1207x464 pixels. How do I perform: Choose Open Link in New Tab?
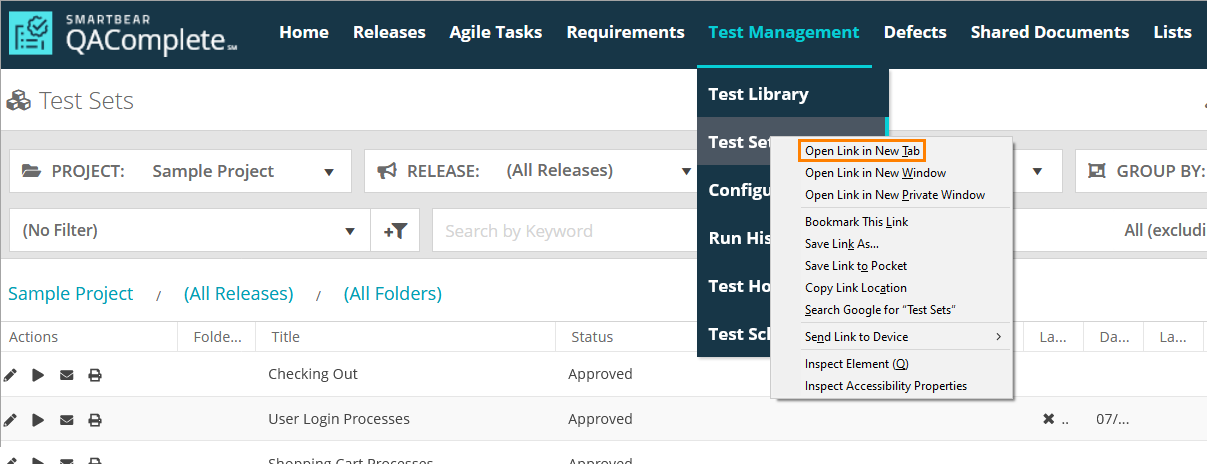(862, 151)
